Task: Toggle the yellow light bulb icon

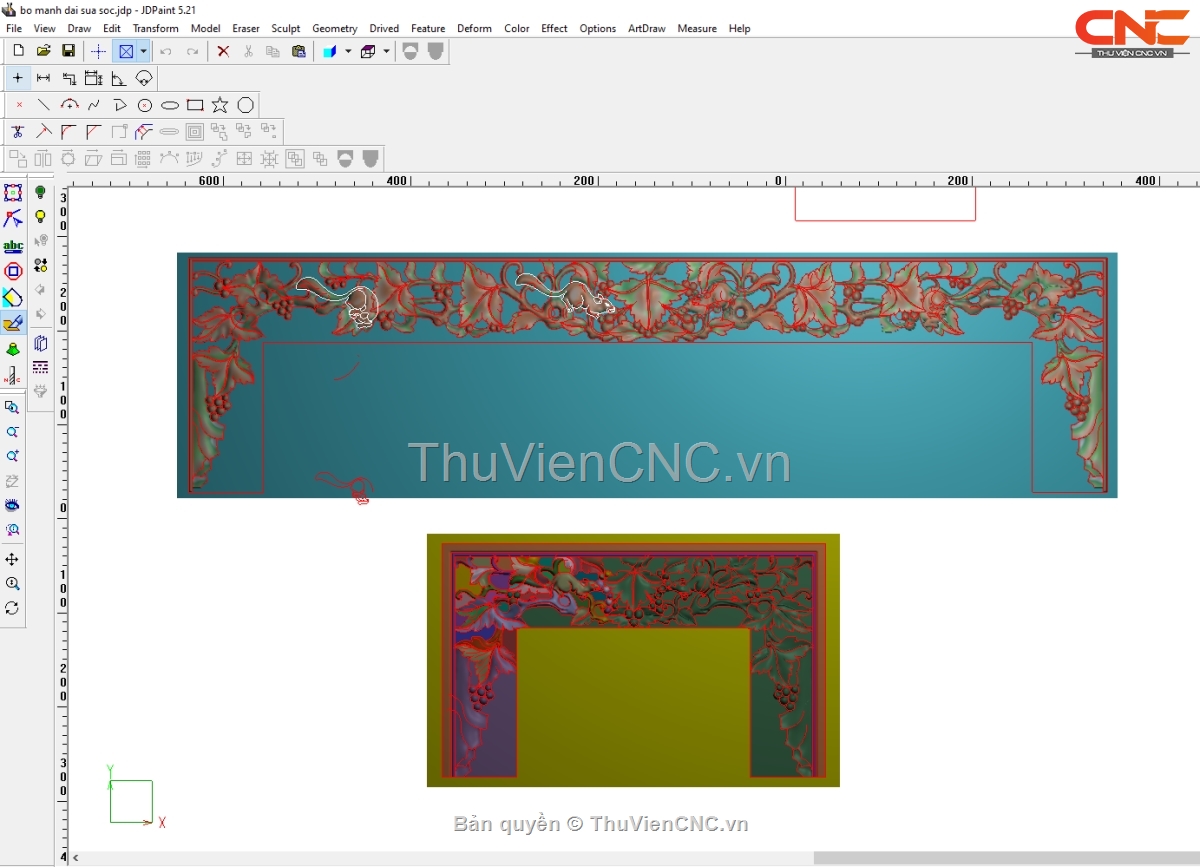Action: point(40,216)
